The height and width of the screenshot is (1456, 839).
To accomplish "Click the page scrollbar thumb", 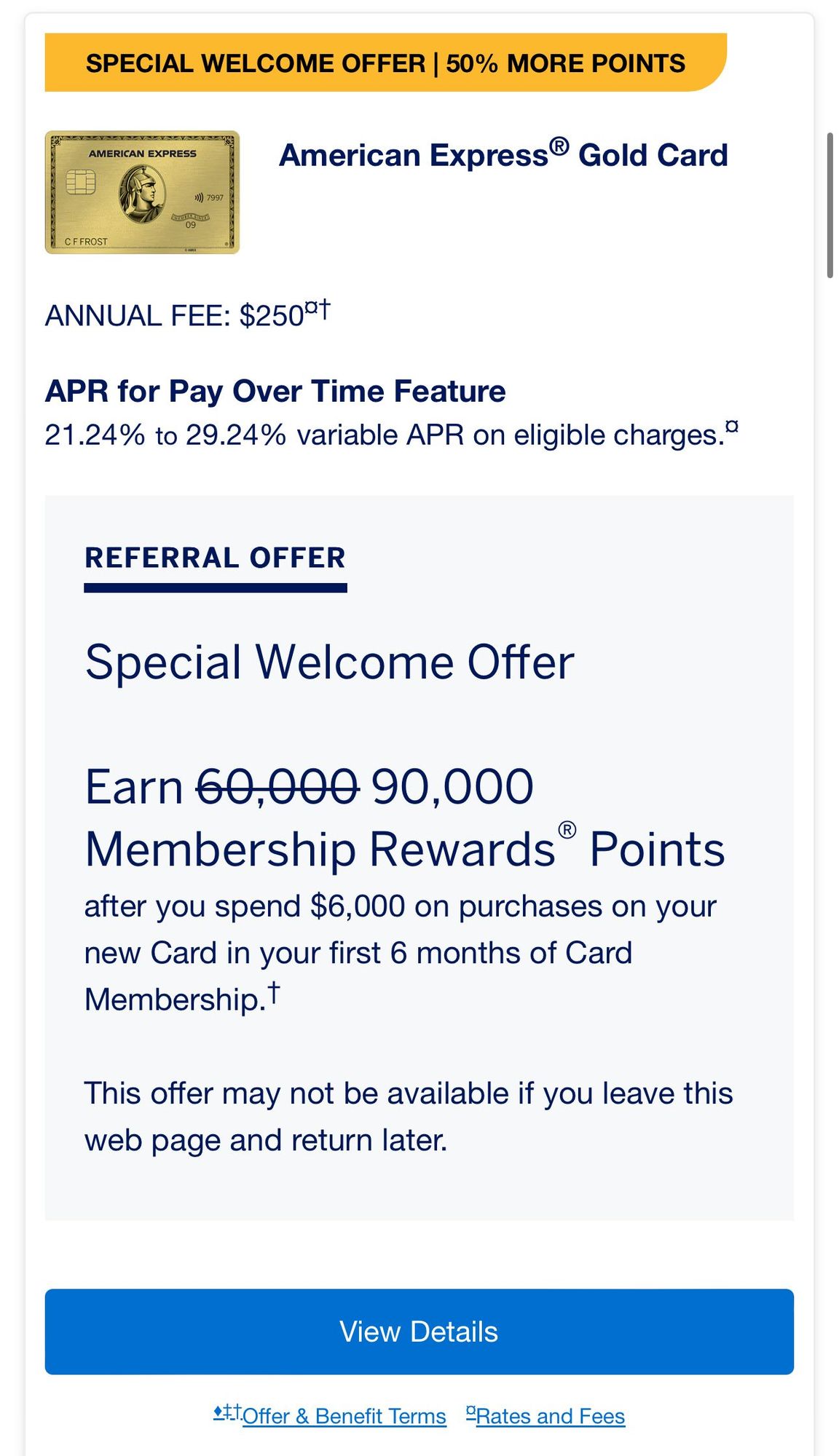I will (830, 205).
